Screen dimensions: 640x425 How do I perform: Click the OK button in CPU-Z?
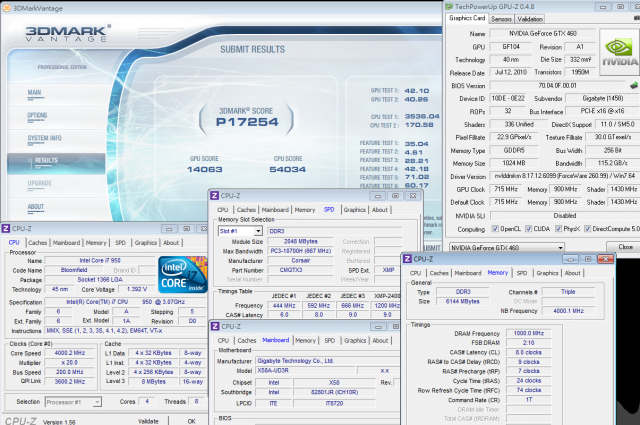point(191,421)
